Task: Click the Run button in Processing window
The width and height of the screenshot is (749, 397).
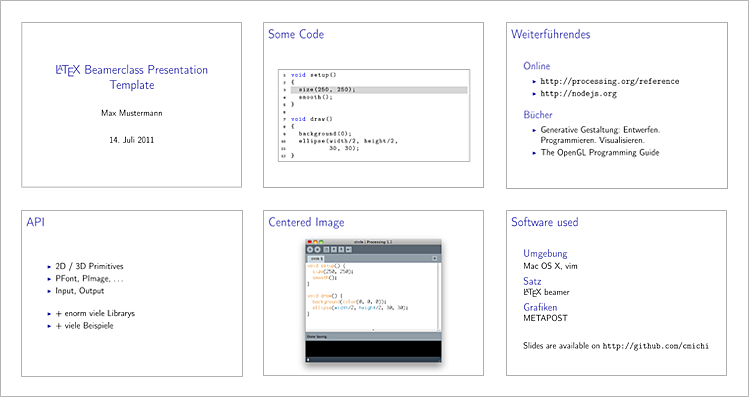Action: pos(310,249)
